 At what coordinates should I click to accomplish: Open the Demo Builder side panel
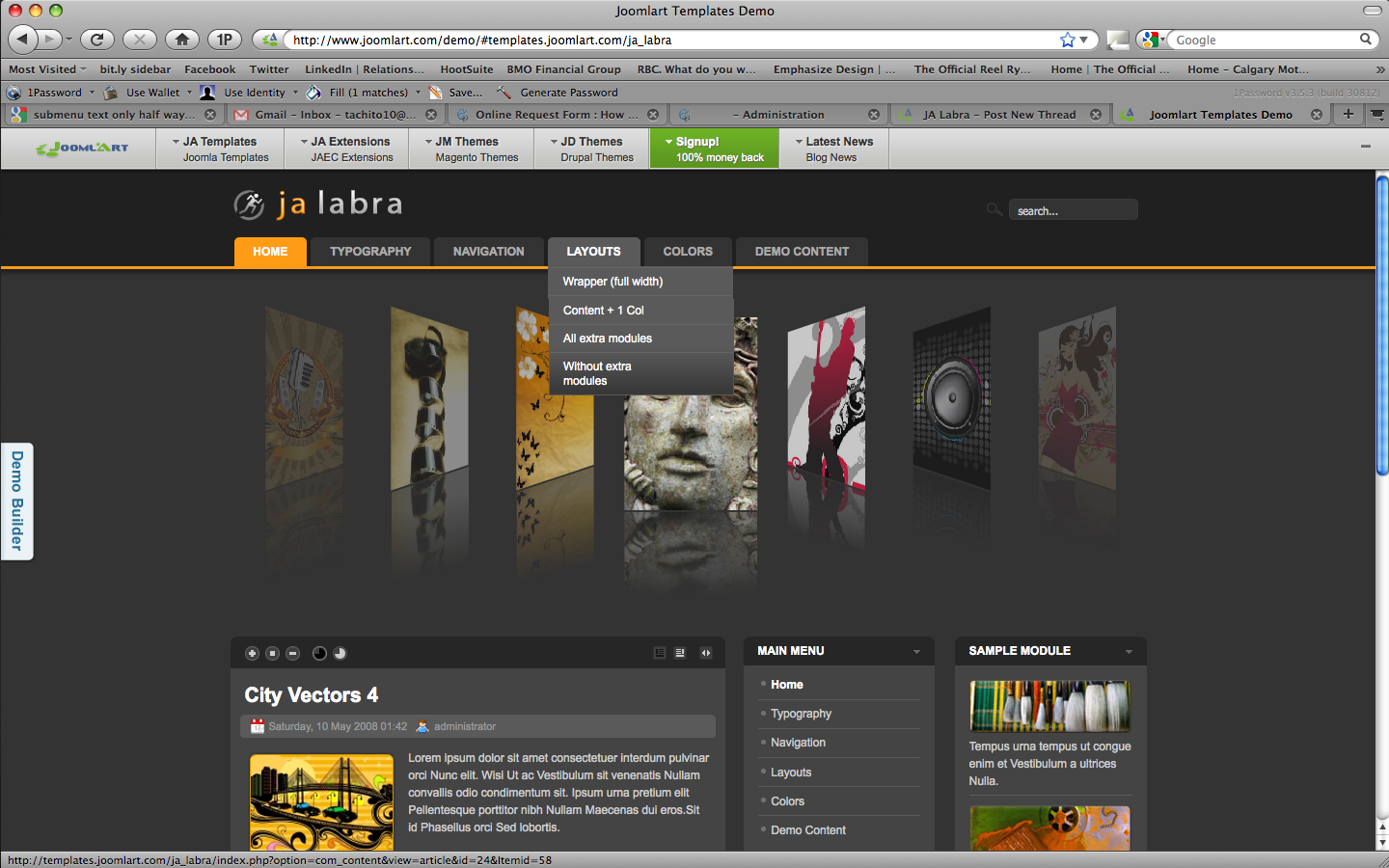pos(16,501)
